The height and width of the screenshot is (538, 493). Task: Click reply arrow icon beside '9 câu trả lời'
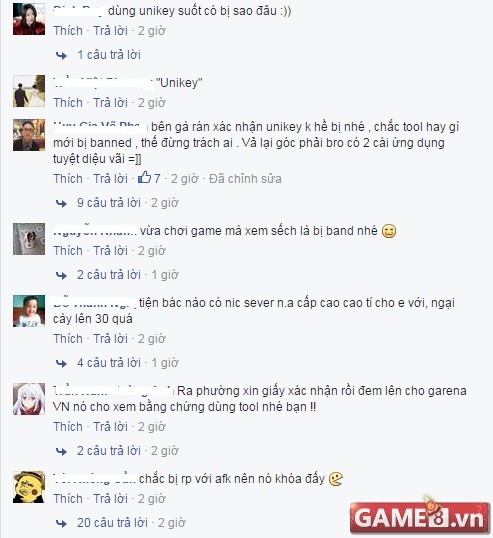pyautogui.click(x=61, y=203)
